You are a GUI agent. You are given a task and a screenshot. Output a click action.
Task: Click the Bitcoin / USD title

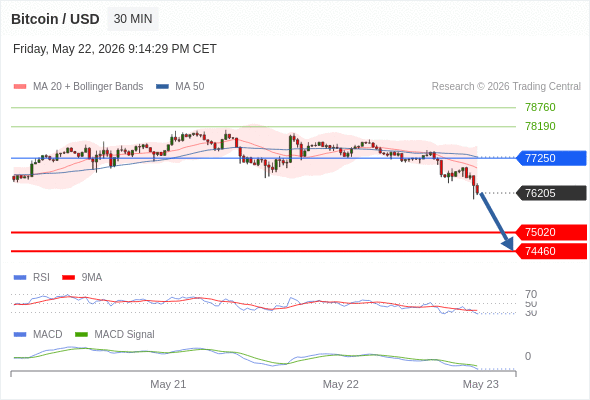coord(55,19)
